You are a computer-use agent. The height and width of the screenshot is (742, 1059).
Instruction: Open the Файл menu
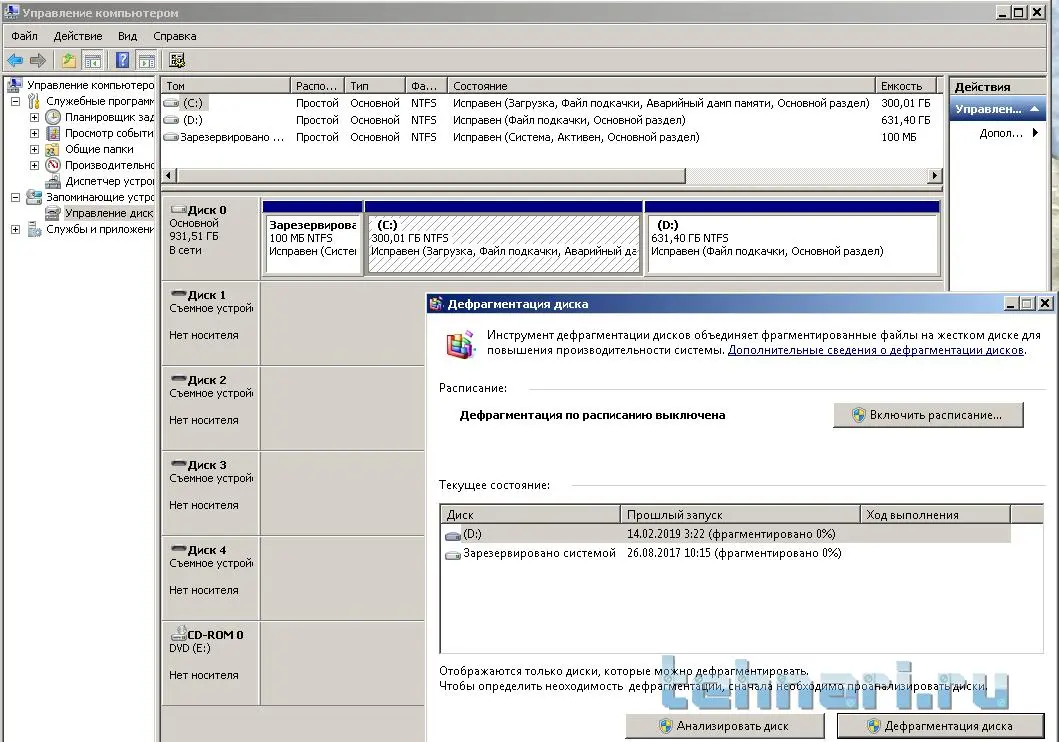(x=24, y=36)
